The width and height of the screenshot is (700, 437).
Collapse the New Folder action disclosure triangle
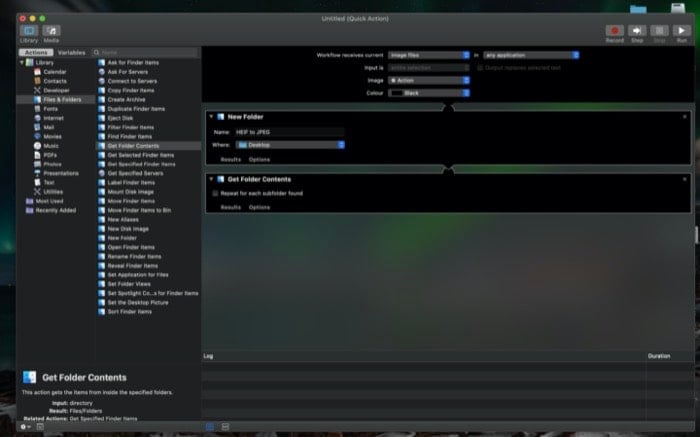[211, 117]
